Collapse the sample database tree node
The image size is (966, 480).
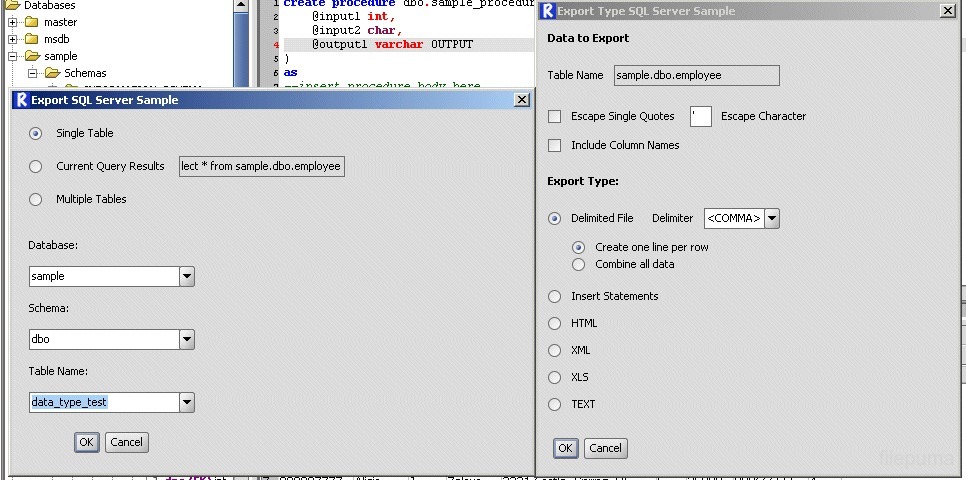click(12, 56)
